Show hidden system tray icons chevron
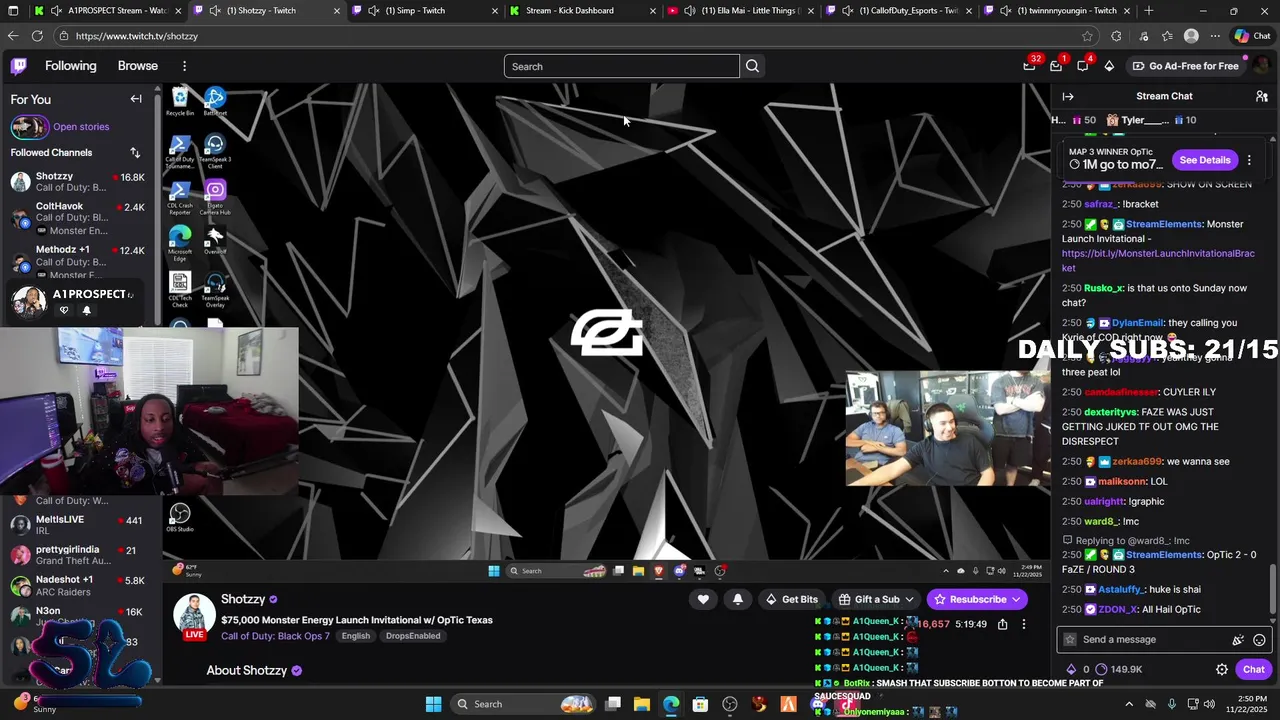This screenshot has width=1280, height=720. [x=1129, y=704]
